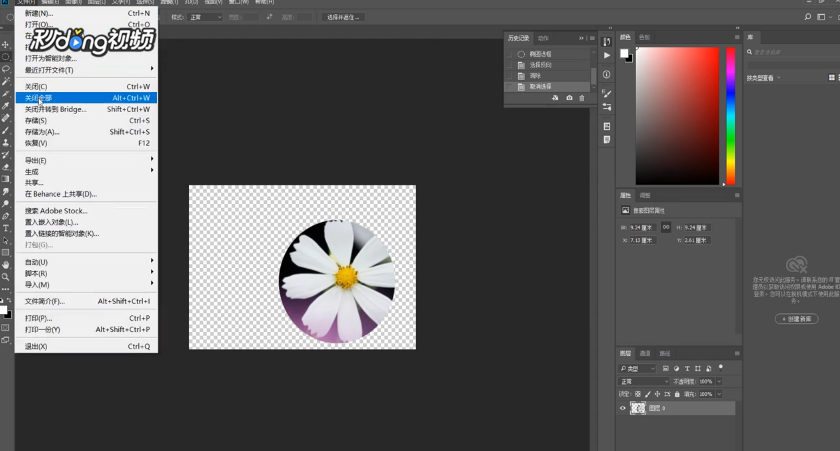Create new snapshot in History panel
This screenshot has height=451, width=840.
tap(569, 98)
